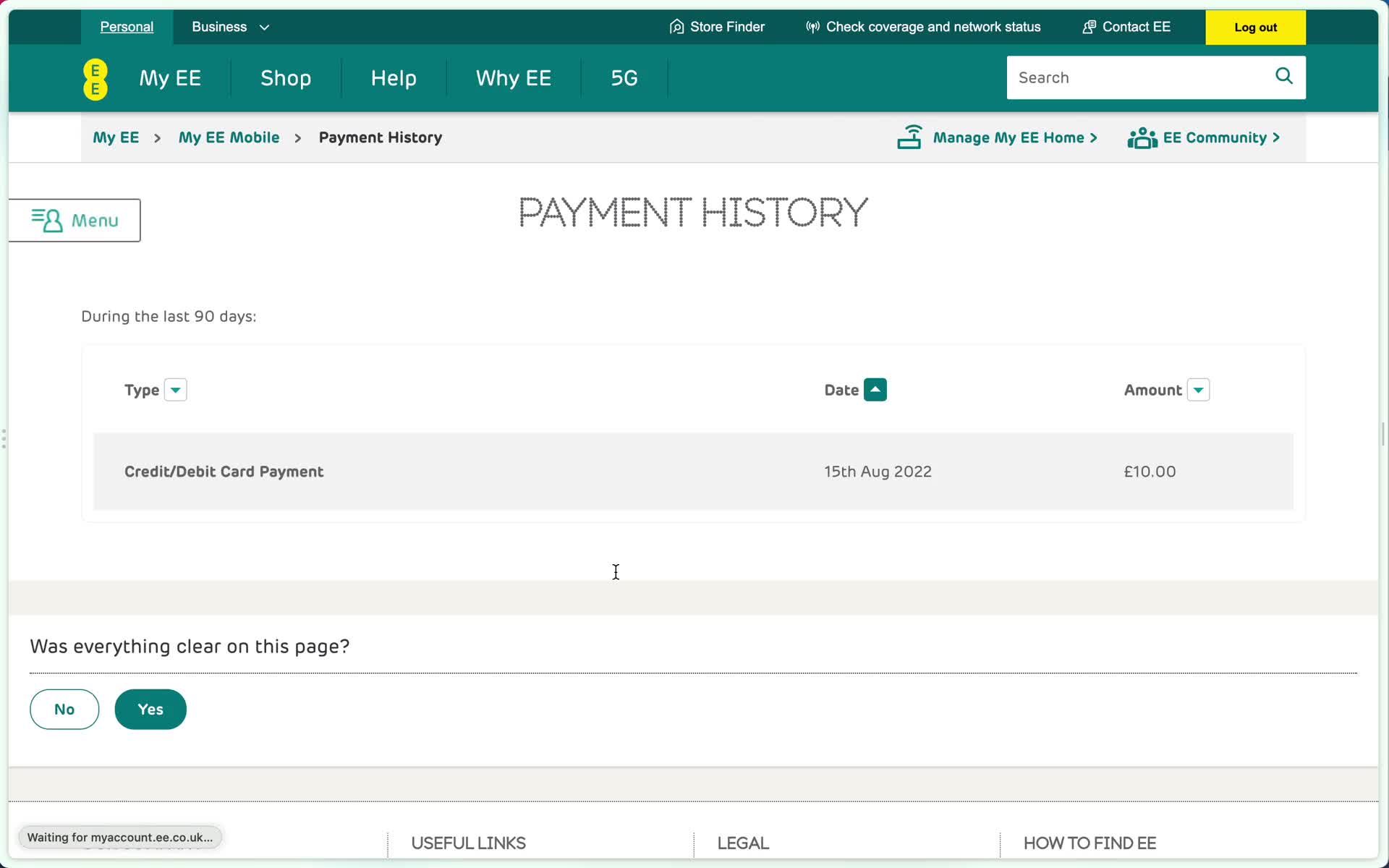The height and width of the screenshot is (868, 1389).
Task: Click the search magnifier icon
Action: [1284, 76]
